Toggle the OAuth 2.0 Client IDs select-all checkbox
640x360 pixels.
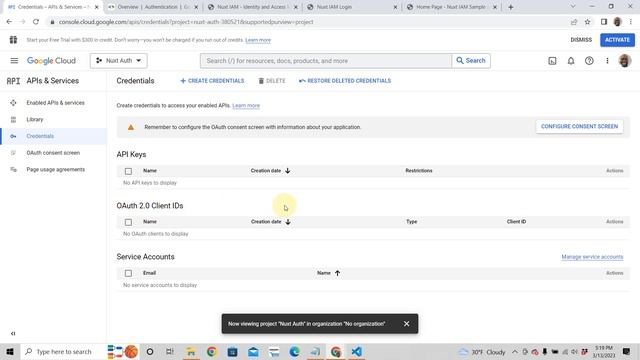click(x=128, y=222)
